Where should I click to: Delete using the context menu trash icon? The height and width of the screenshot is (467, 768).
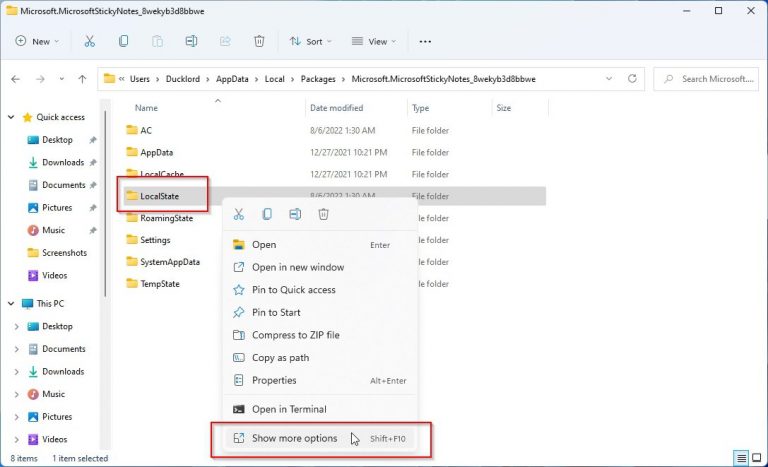tap(323, 214)
